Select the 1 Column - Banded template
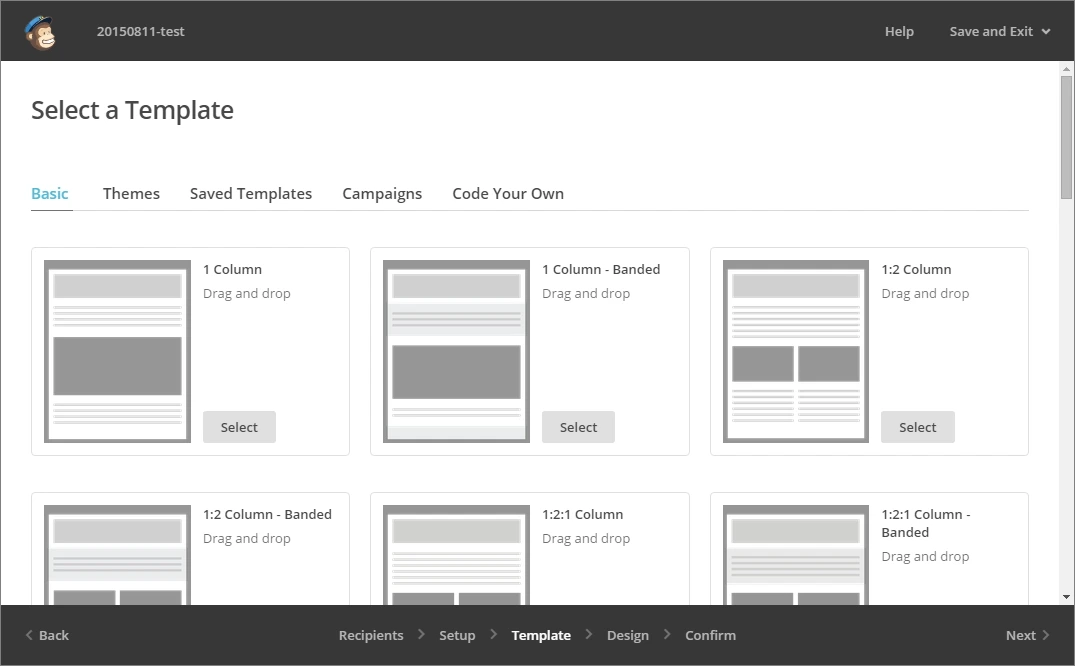Viewport: 1075px width, 666px height. point(578,427)
